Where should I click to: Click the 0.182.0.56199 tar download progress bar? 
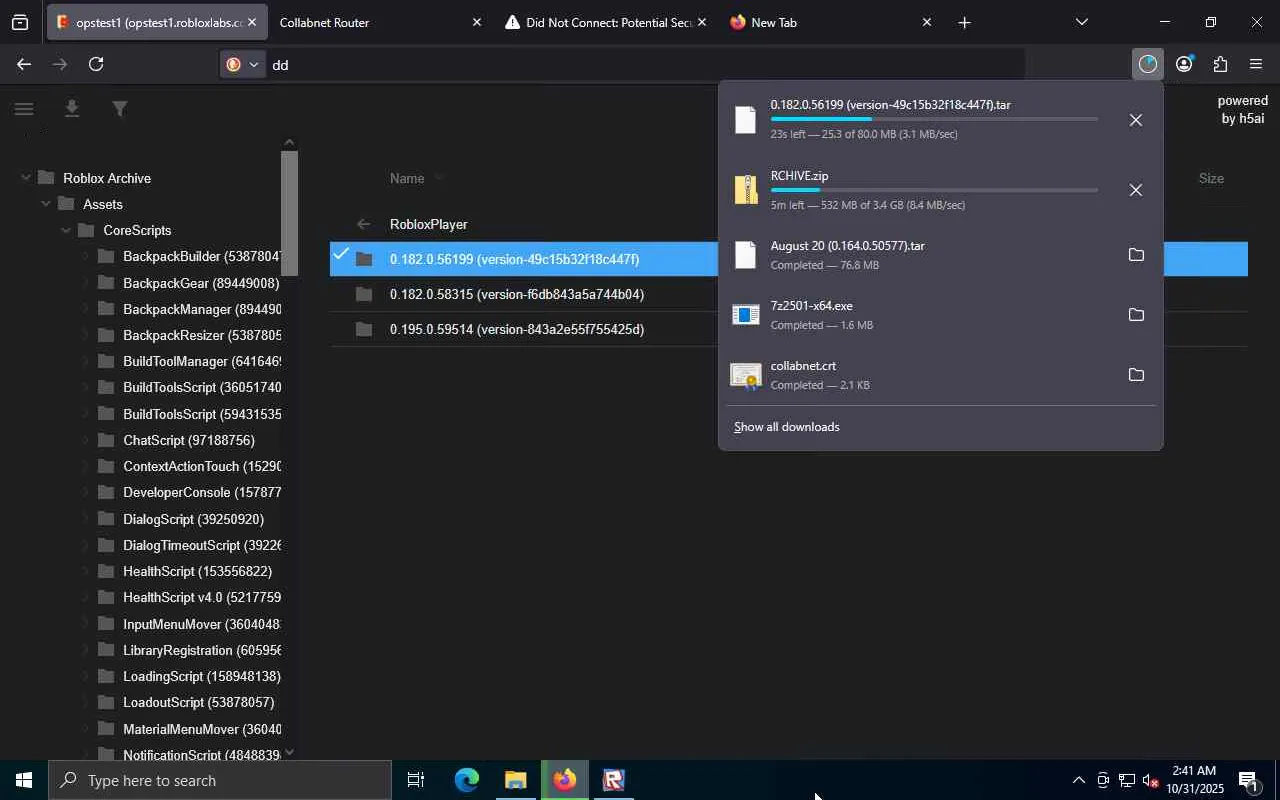(934, 119)
